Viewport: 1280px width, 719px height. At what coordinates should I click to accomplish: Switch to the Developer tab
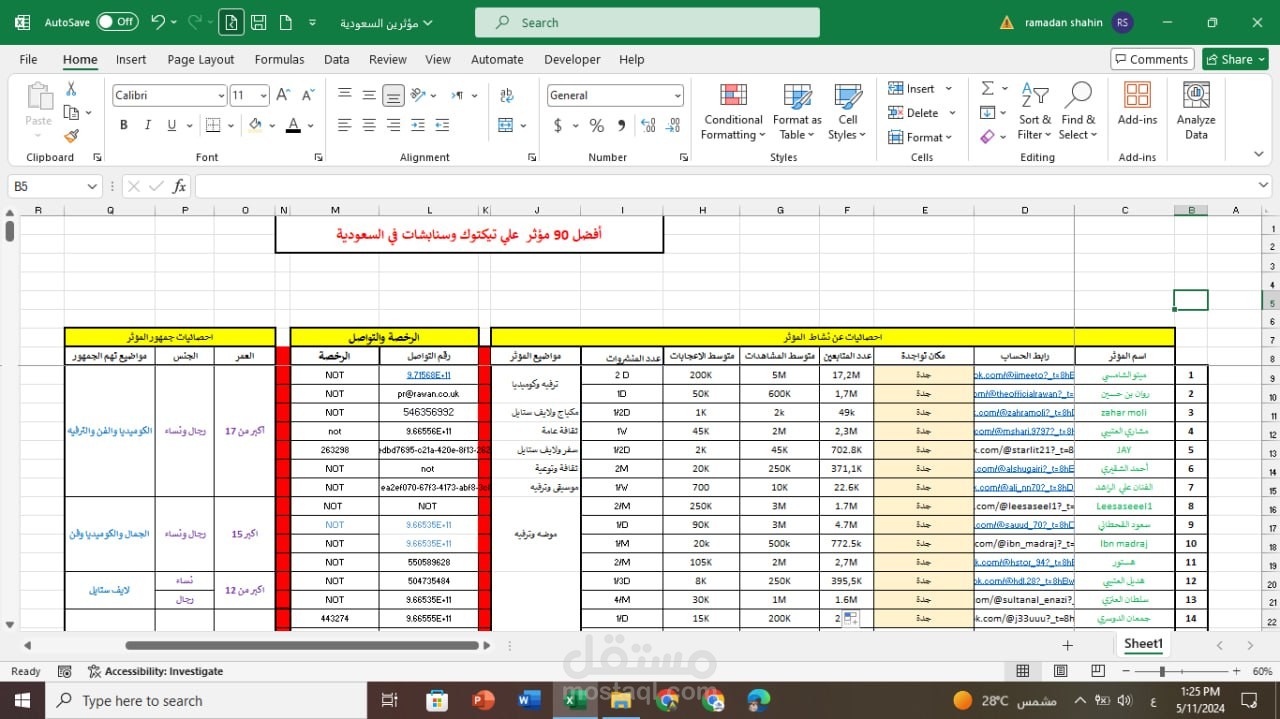coord(572,59)
